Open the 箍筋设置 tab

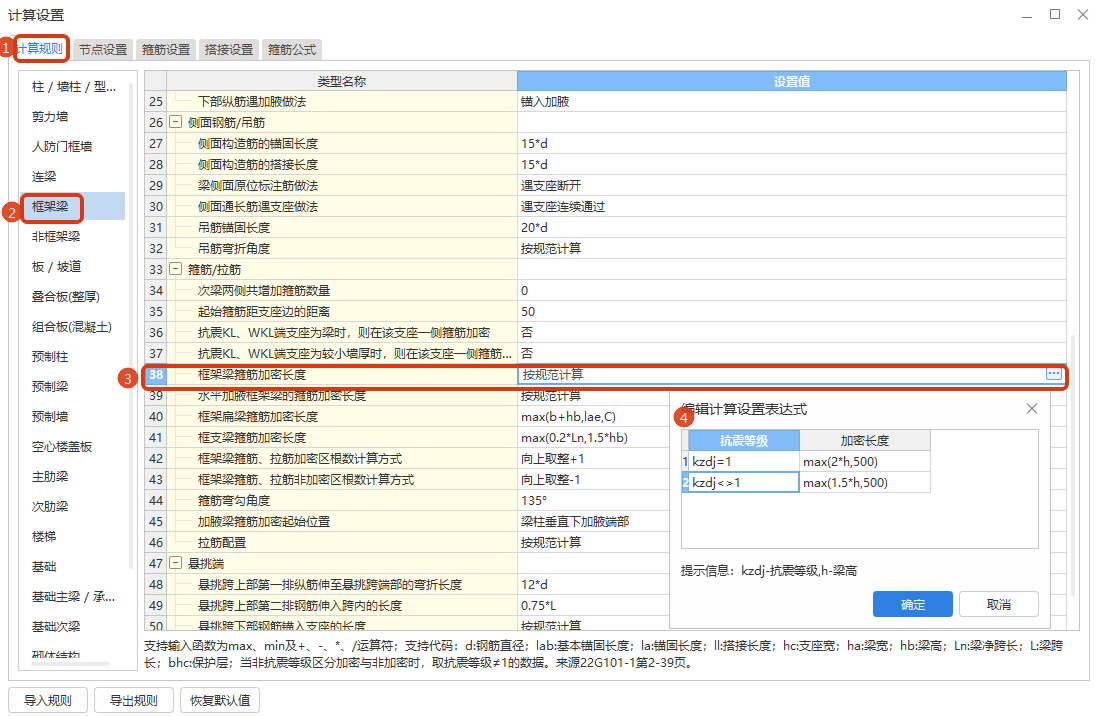(166, 49)
